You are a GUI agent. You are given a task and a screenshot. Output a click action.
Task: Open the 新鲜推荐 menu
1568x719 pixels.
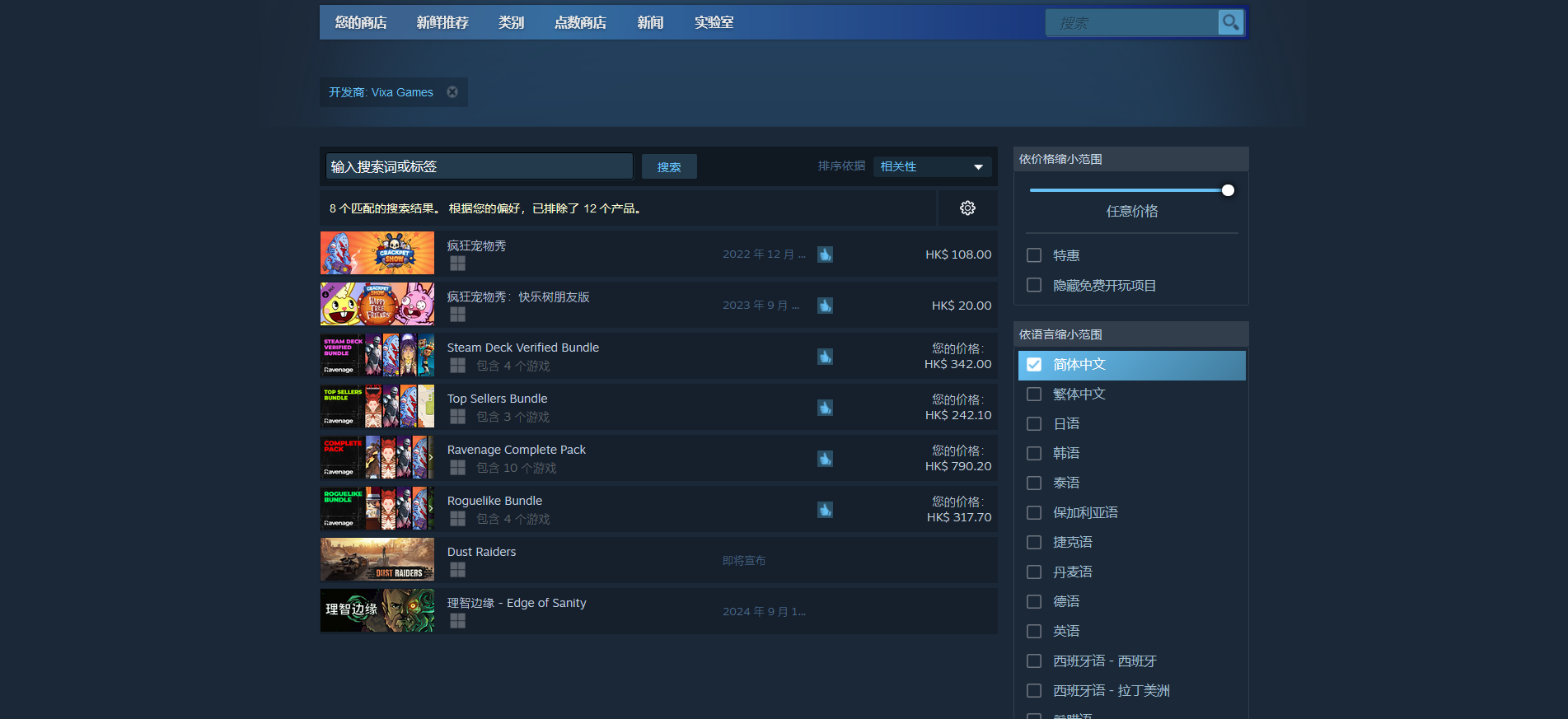click(x=442, y=22)
